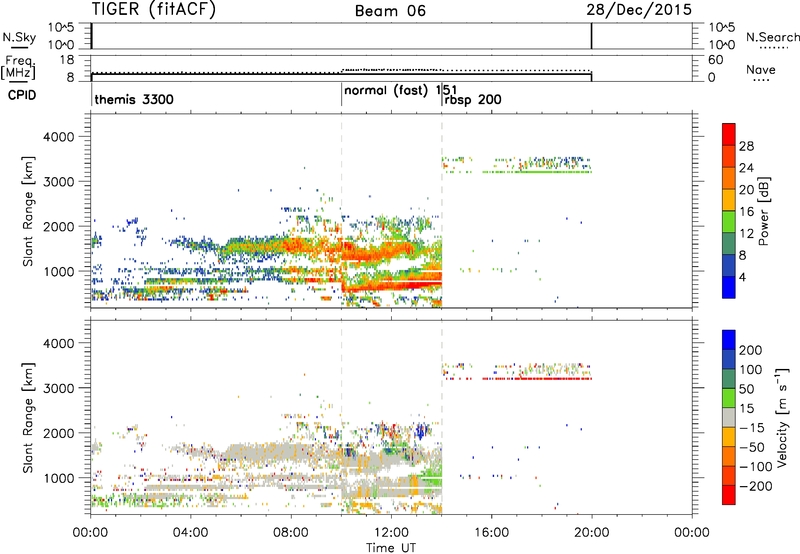The image size is (800, 554).
Task: Click the red velocity band near 3200 km
Action: point(537,379)
